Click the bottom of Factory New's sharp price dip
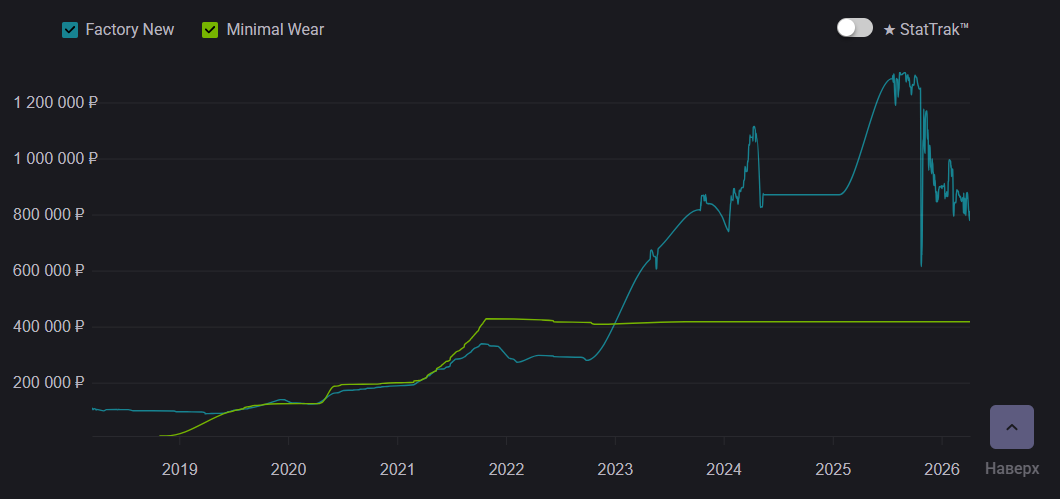Viewport: 1060px width, 499px height. click(x=921, y=265)
